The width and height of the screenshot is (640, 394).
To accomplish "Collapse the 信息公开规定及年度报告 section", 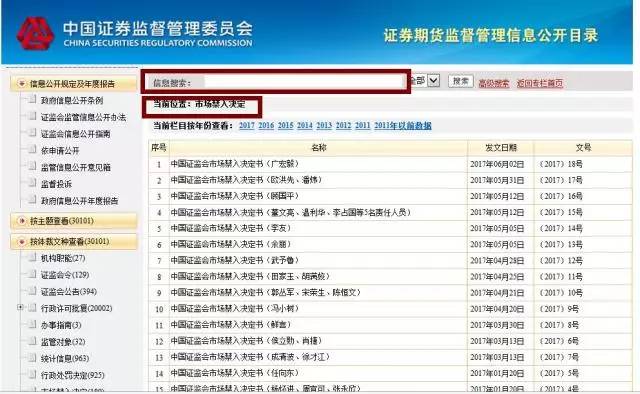I will [x=22, y=84].
